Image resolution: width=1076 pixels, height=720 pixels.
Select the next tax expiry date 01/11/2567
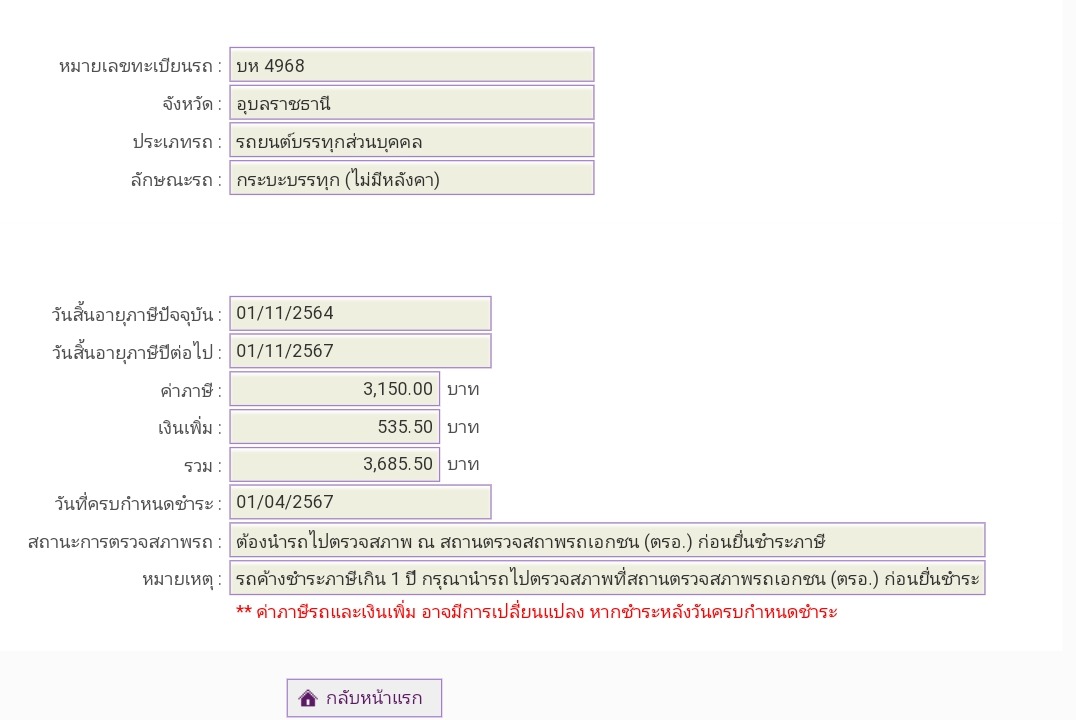pyautogui.click(x=360, y=351)
